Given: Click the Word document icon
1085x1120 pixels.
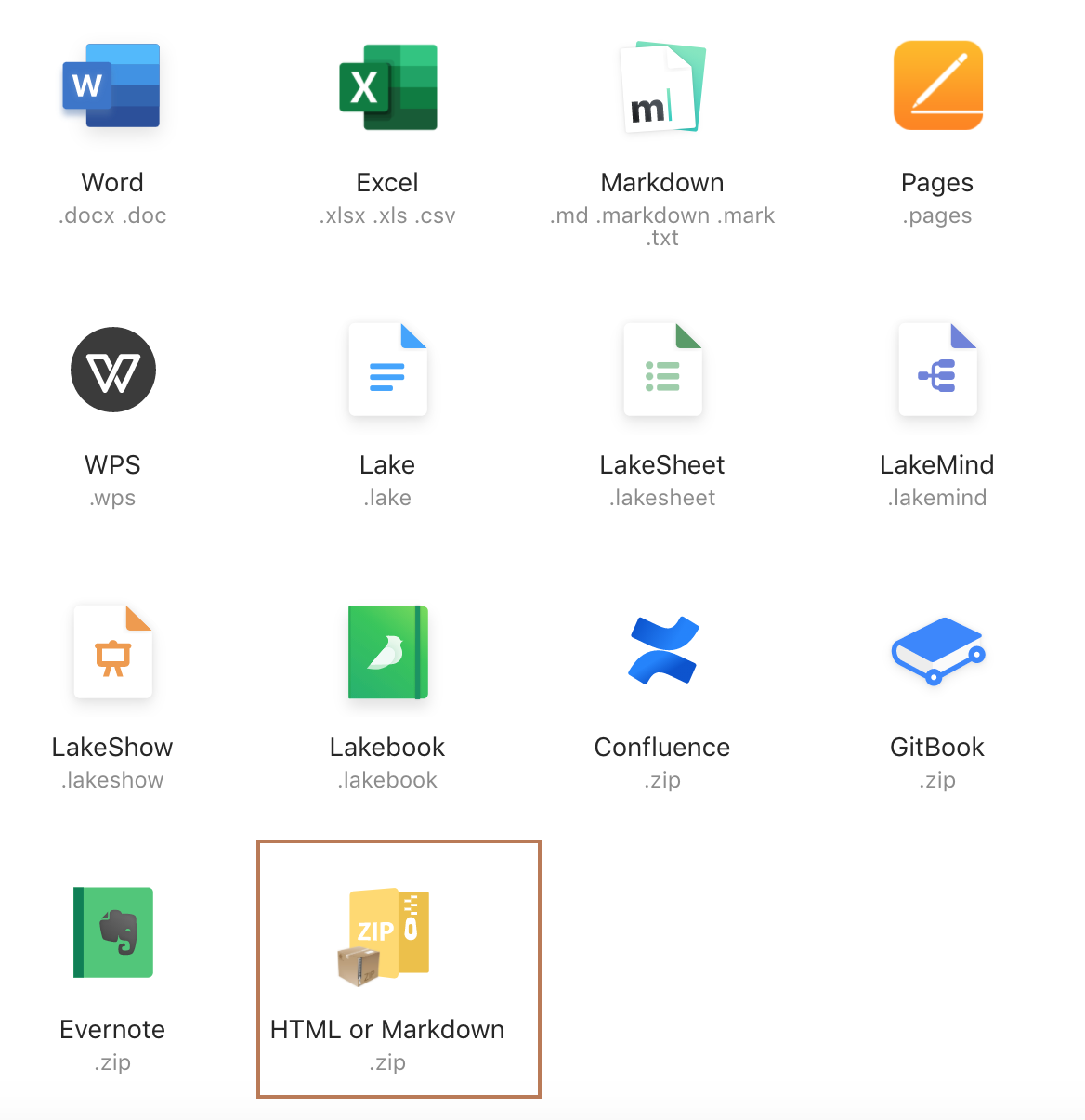Looking at the screenshot, I should 111,85.
